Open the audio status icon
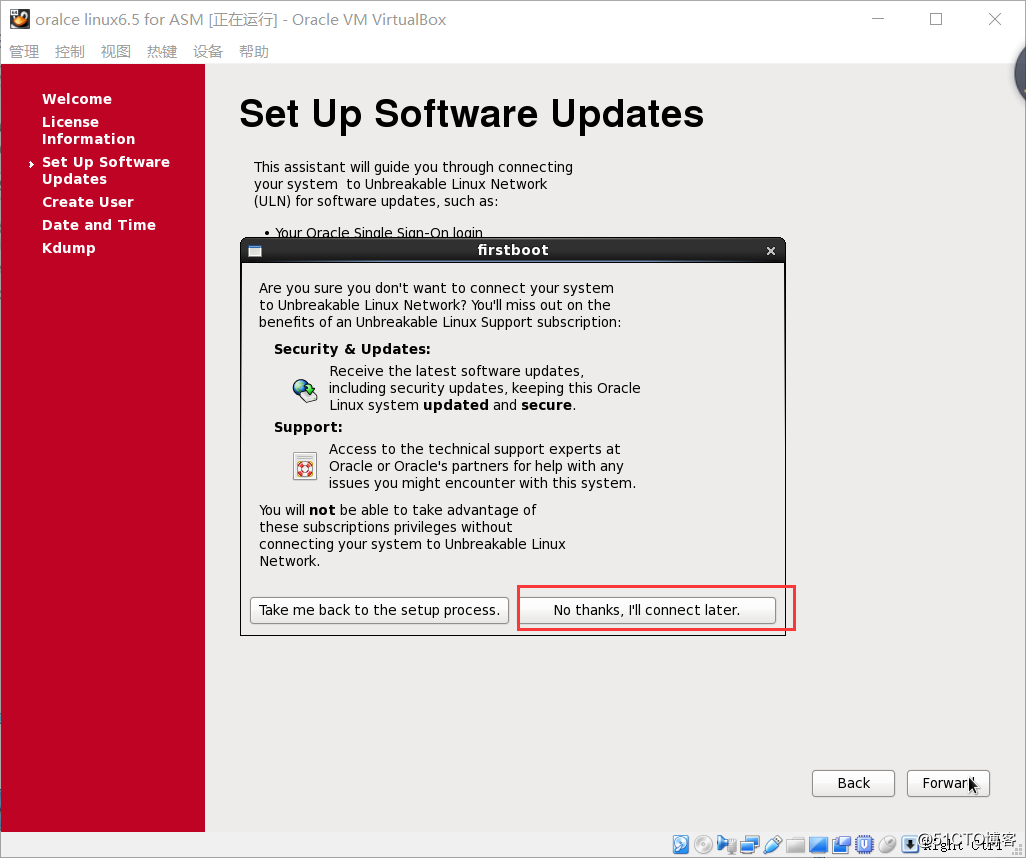The image size is (1026, 858). [727, 844]
